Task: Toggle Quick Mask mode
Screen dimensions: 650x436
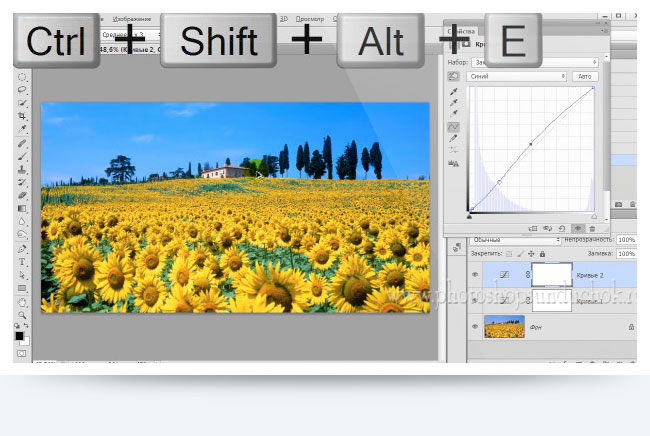Action: click(x=22, y=354)
